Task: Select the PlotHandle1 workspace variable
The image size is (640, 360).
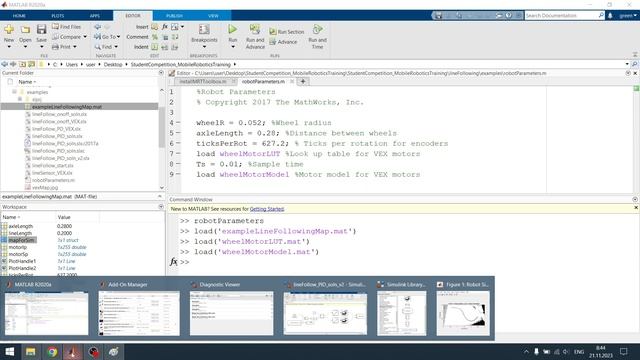Action: coord(22,261)
